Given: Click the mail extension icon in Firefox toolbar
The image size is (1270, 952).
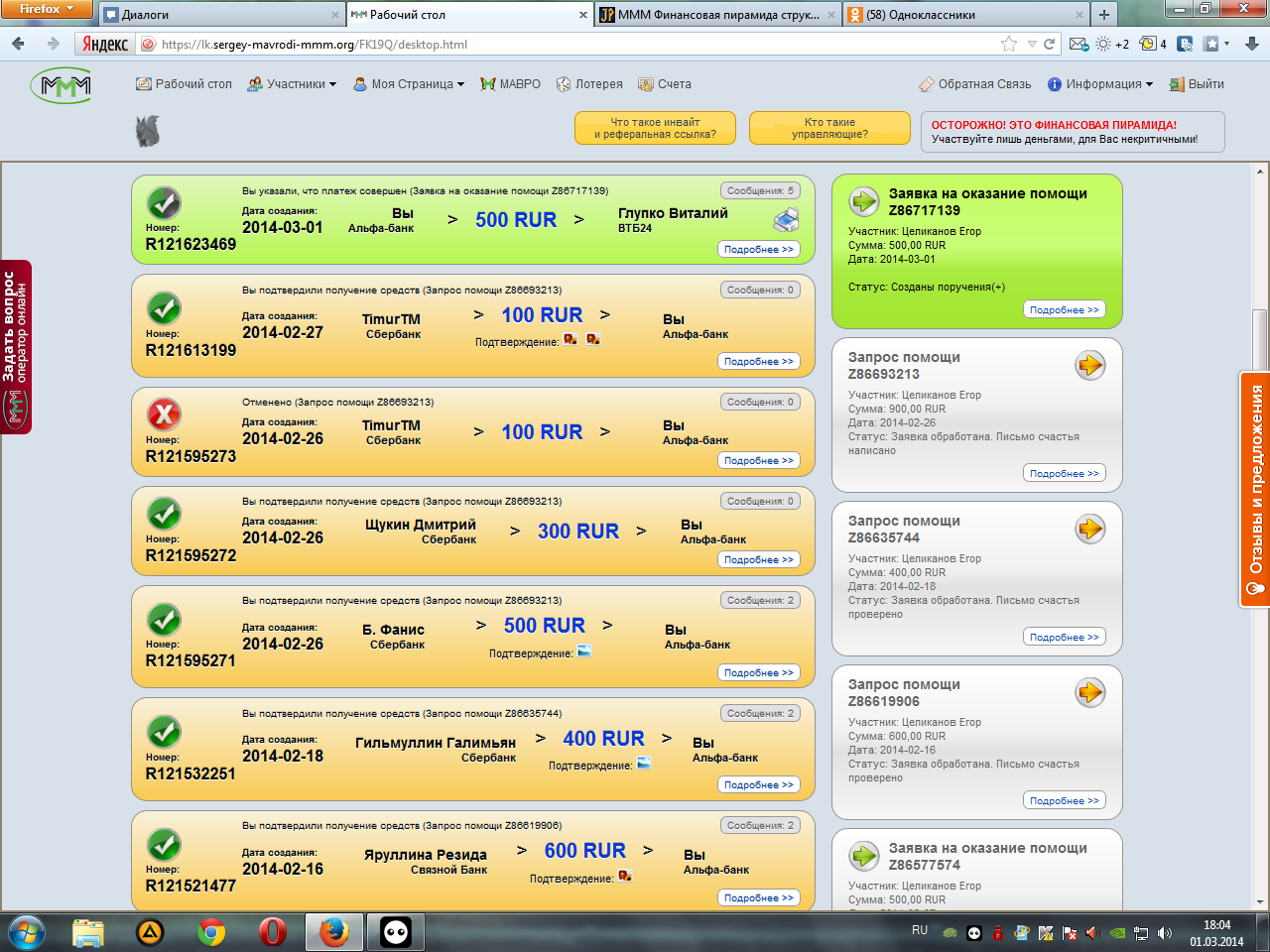Looking at the screenshot, I should 1079,44.
